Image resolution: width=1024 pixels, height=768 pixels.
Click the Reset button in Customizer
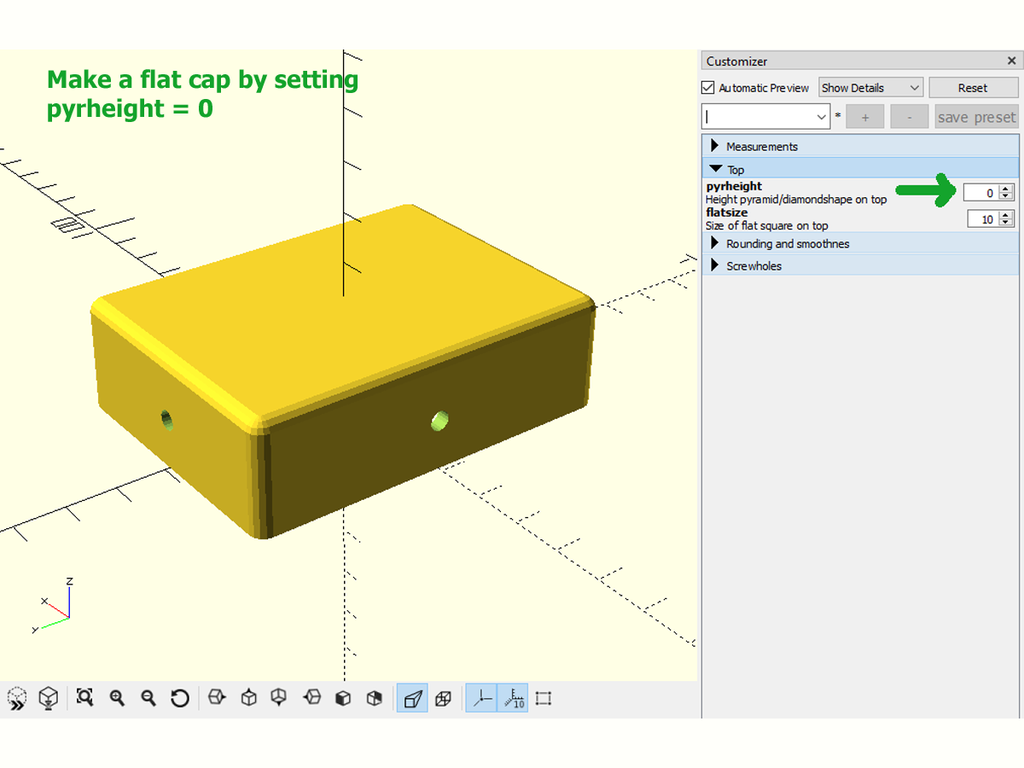(x=973, y=87)
